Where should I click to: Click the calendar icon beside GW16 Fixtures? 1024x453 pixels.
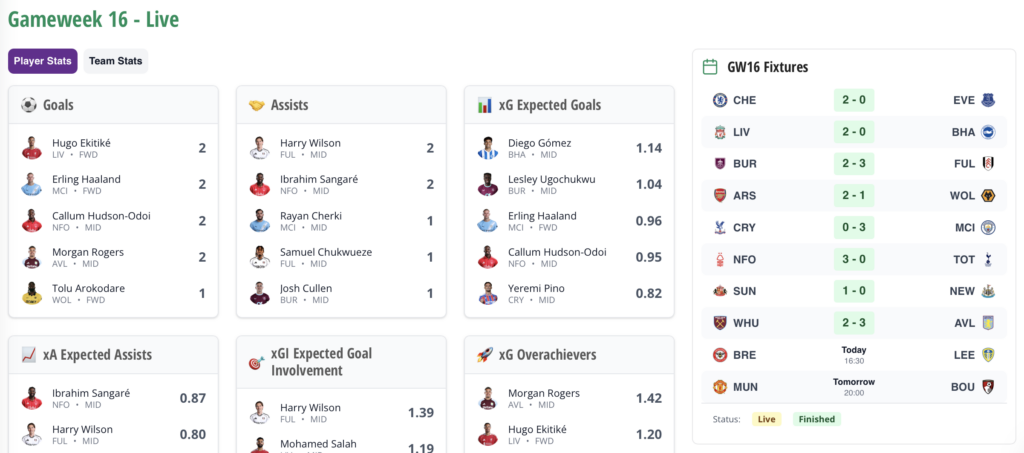pyautogui.click(x=710, y=67)
